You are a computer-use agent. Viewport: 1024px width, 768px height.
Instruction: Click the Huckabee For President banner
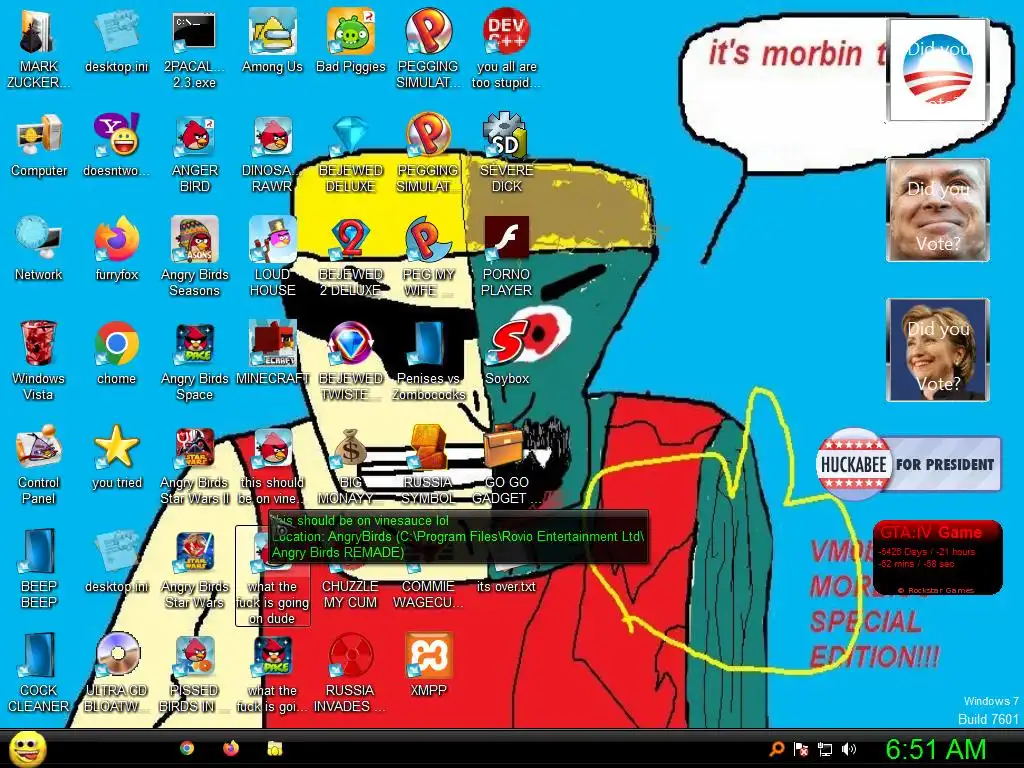click(x=908, y=464)
